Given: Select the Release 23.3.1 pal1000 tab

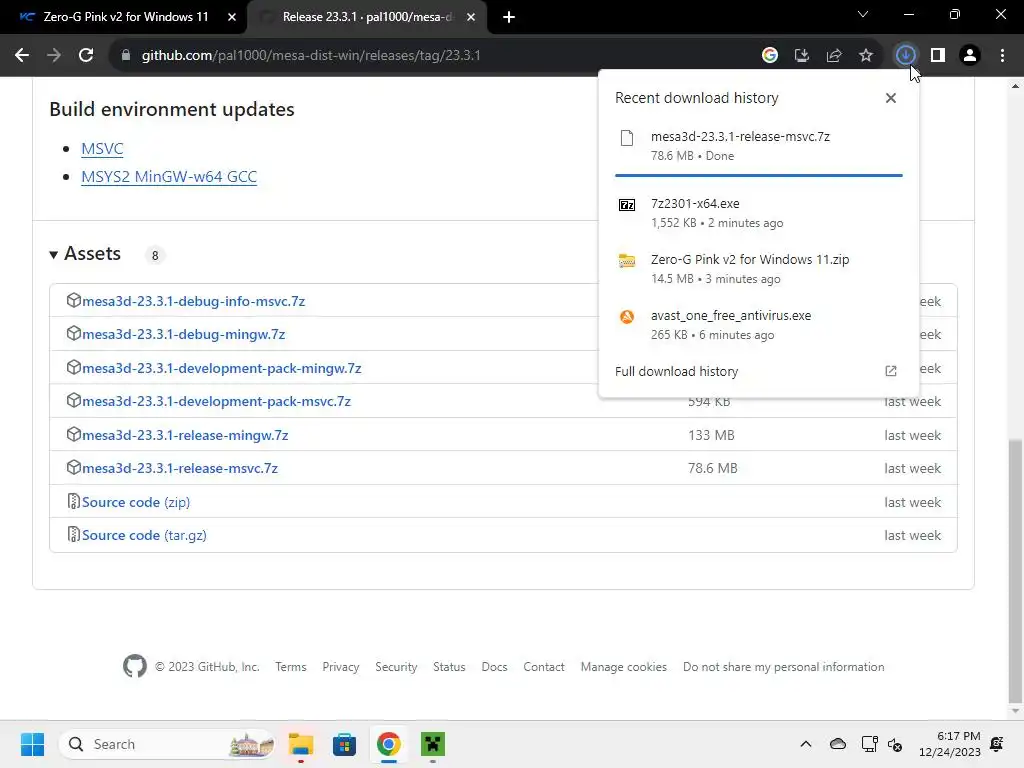Looking at the screenshot, I should tap(367, 17).
